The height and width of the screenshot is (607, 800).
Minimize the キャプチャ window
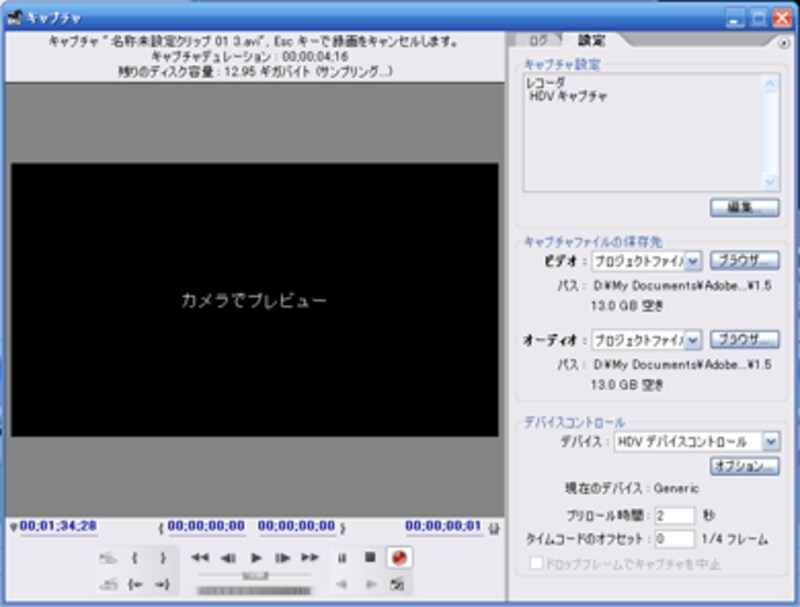(x=735, y=18)
